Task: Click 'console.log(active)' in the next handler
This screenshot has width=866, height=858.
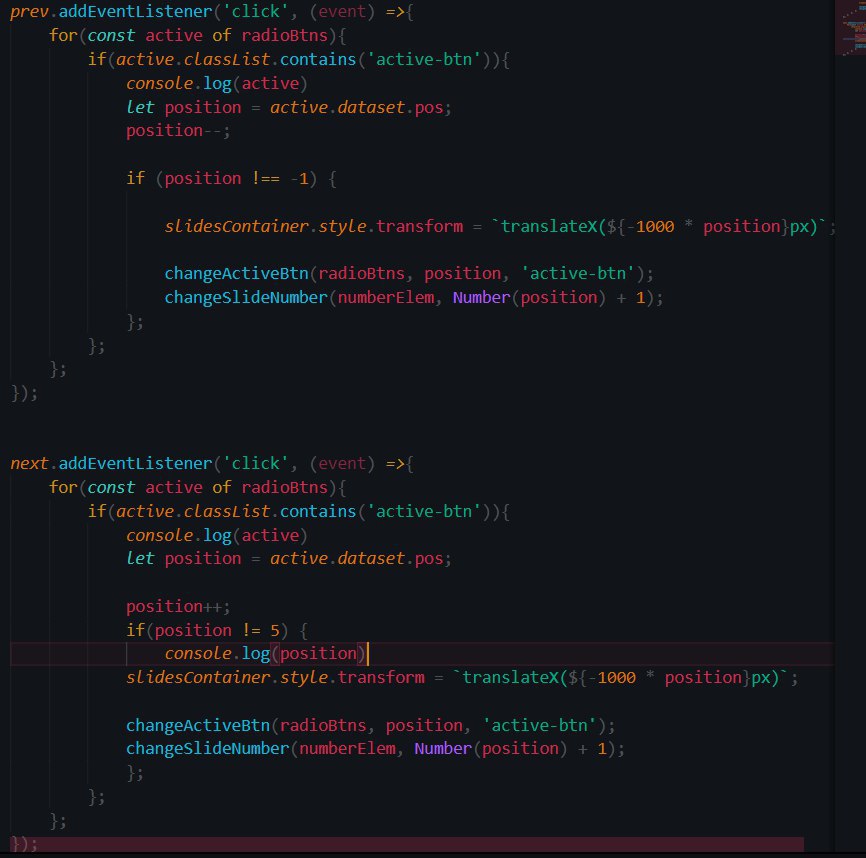Action: pyautogui.click(x=216, y=536)
